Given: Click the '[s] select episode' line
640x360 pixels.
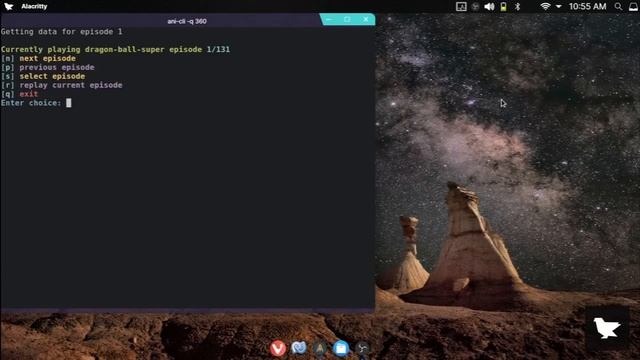Looking at the screenshot, I should coord(43,76).
